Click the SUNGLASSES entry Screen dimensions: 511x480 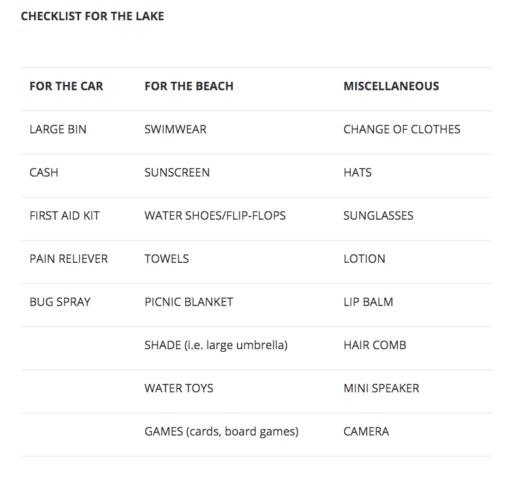click(378, 216)
